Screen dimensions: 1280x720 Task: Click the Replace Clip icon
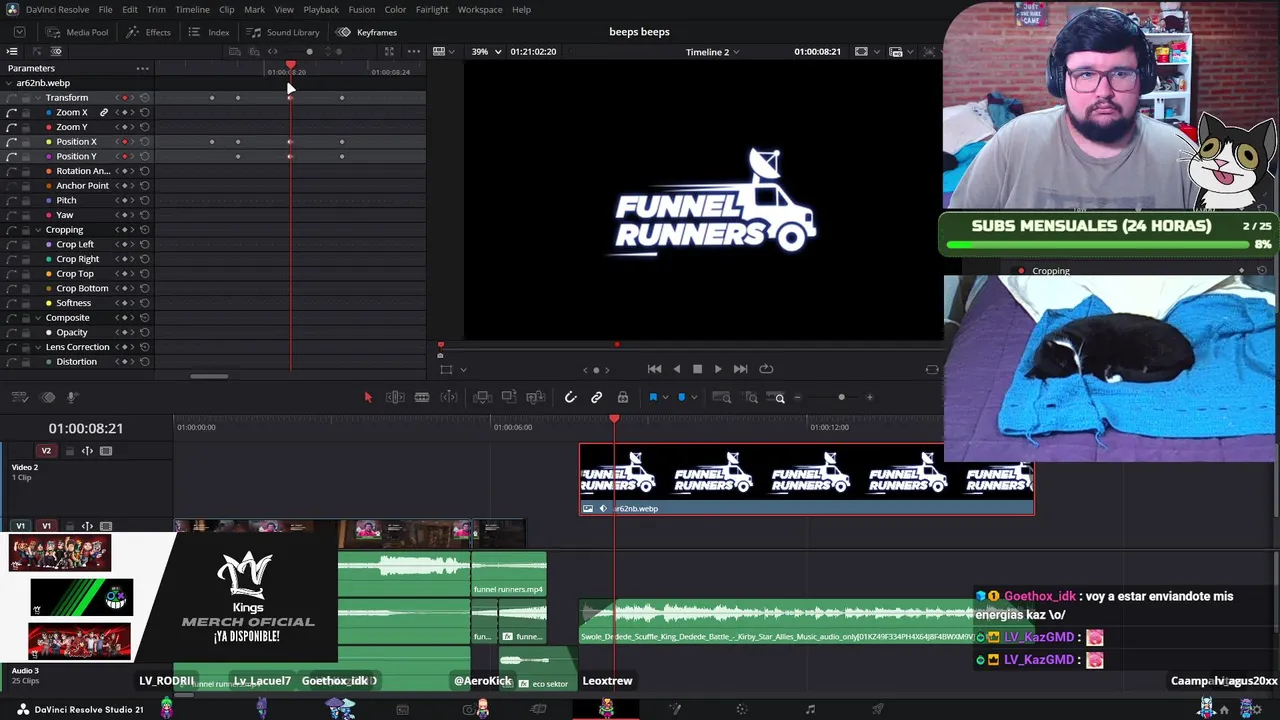(x=536, y=398)
